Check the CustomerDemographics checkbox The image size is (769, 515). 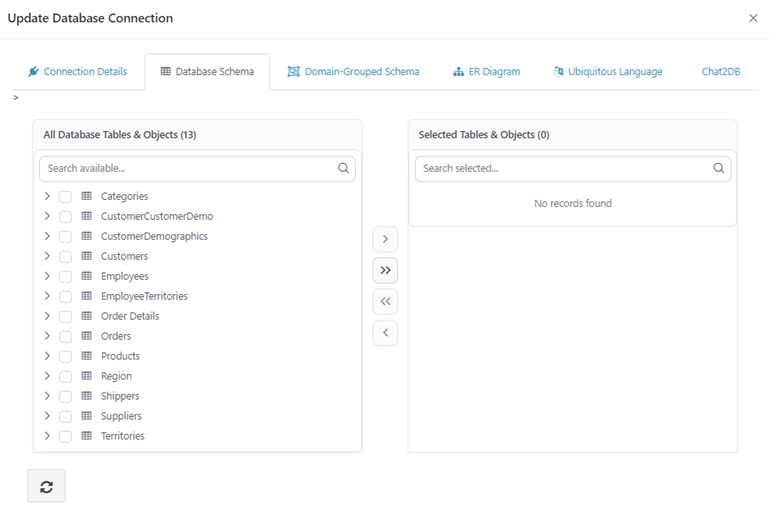[65, 236]
